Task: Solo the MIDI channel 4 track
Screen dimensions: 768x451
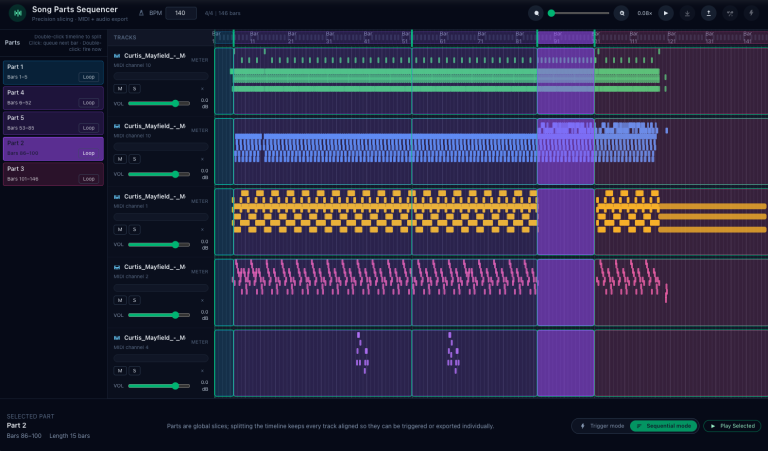Action: tap(134, 371)
